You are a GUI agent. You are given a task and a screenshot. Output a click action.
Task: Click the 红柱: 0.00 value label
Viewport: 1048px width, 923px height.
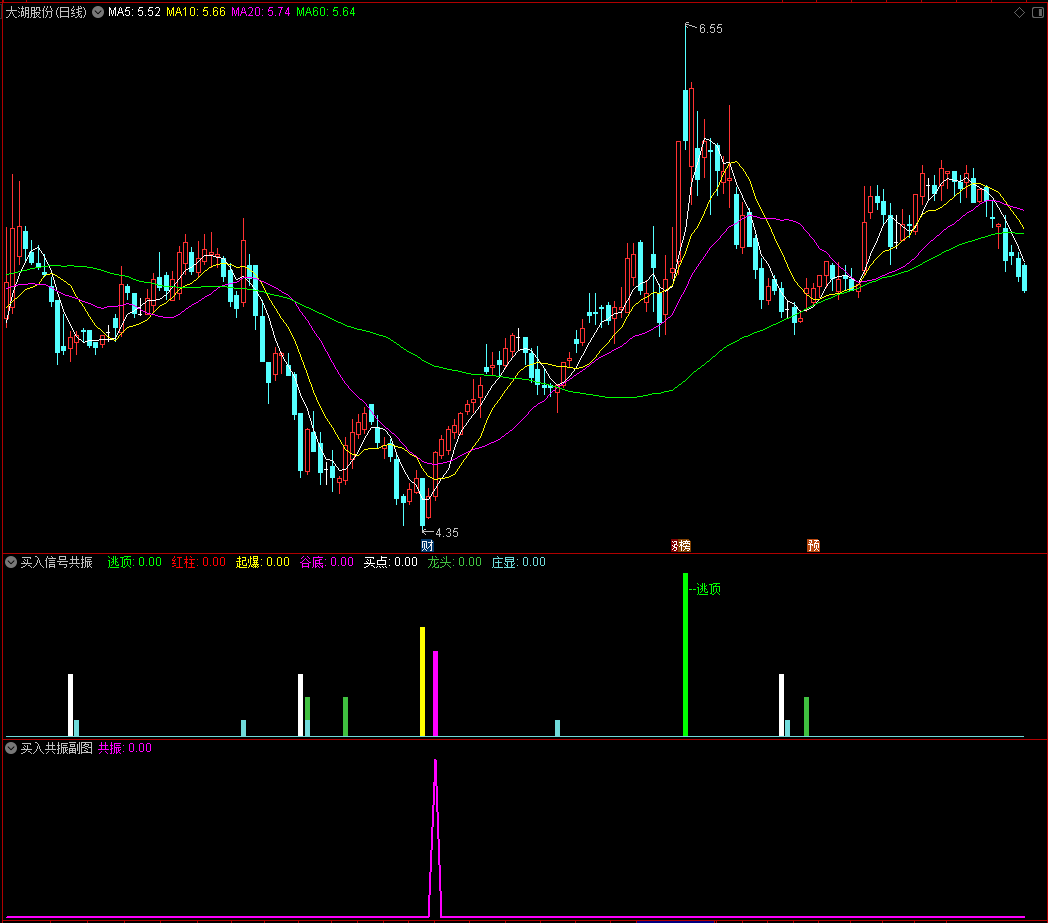tap(199, 562)
